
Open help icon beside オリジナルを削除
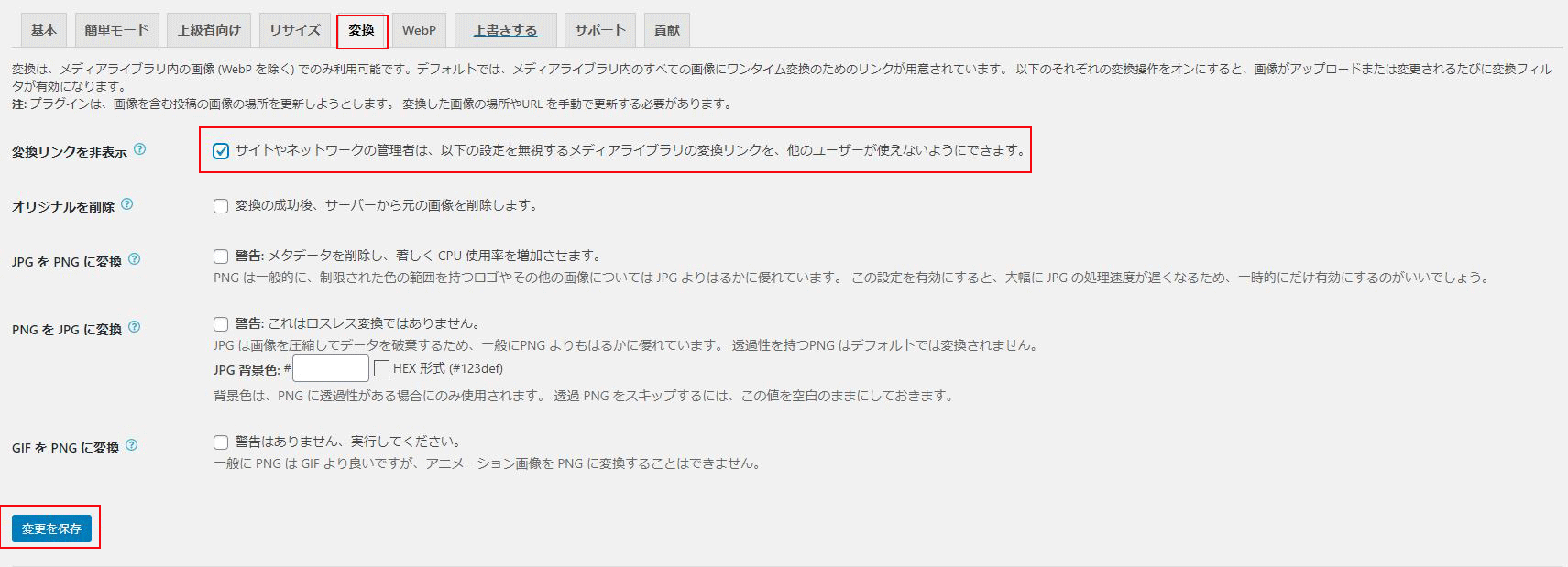click(127, 204)
